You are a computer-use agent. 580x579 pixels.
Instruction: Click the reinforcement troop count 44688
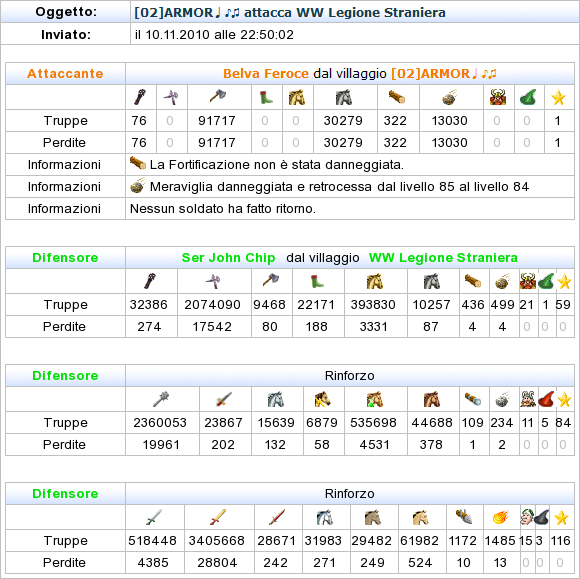pos(432,423)
